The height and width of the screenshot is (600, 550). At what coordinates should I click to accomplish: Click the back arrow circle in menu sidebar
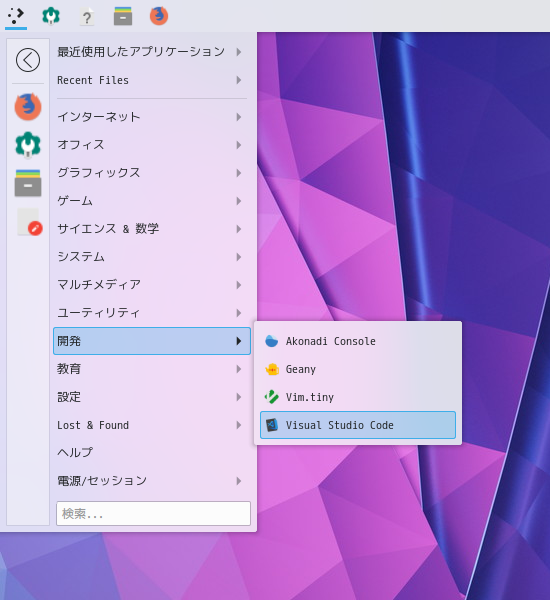(28, 60)
